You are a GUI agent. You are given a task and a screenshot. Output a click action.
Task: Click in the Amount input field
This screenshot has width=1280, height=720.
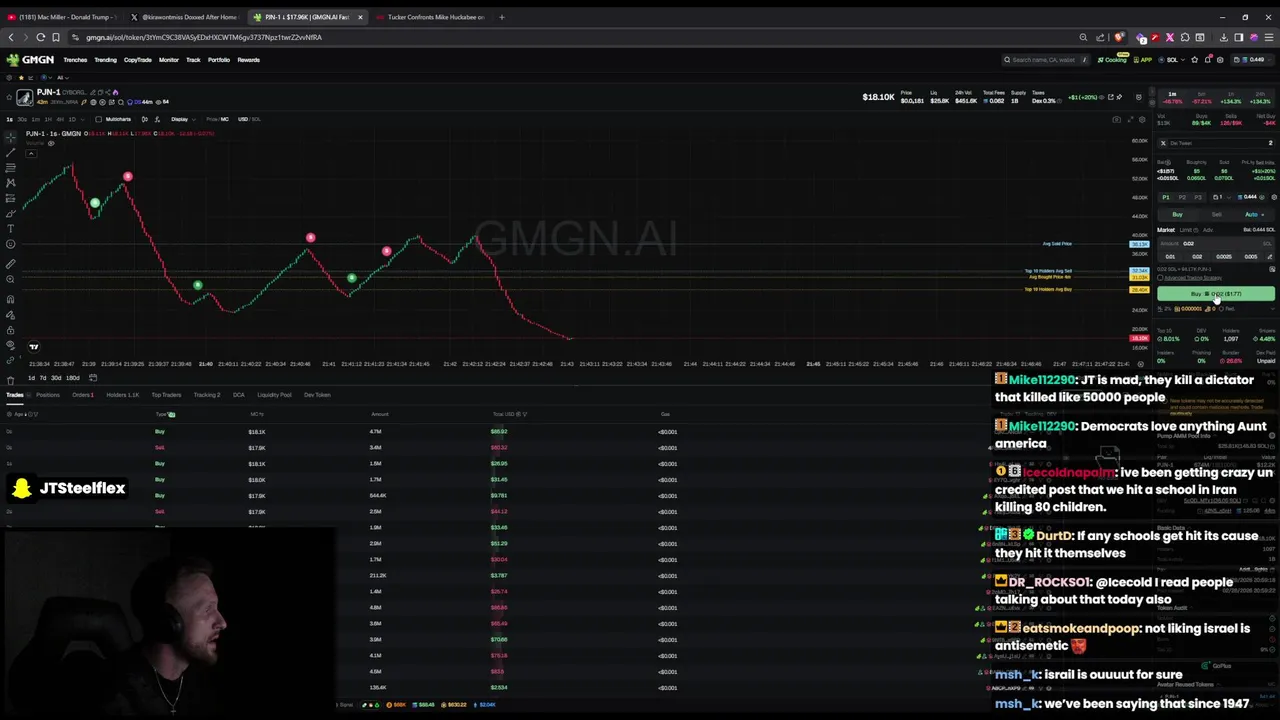pyautogui.click(x=1216, y=243)
